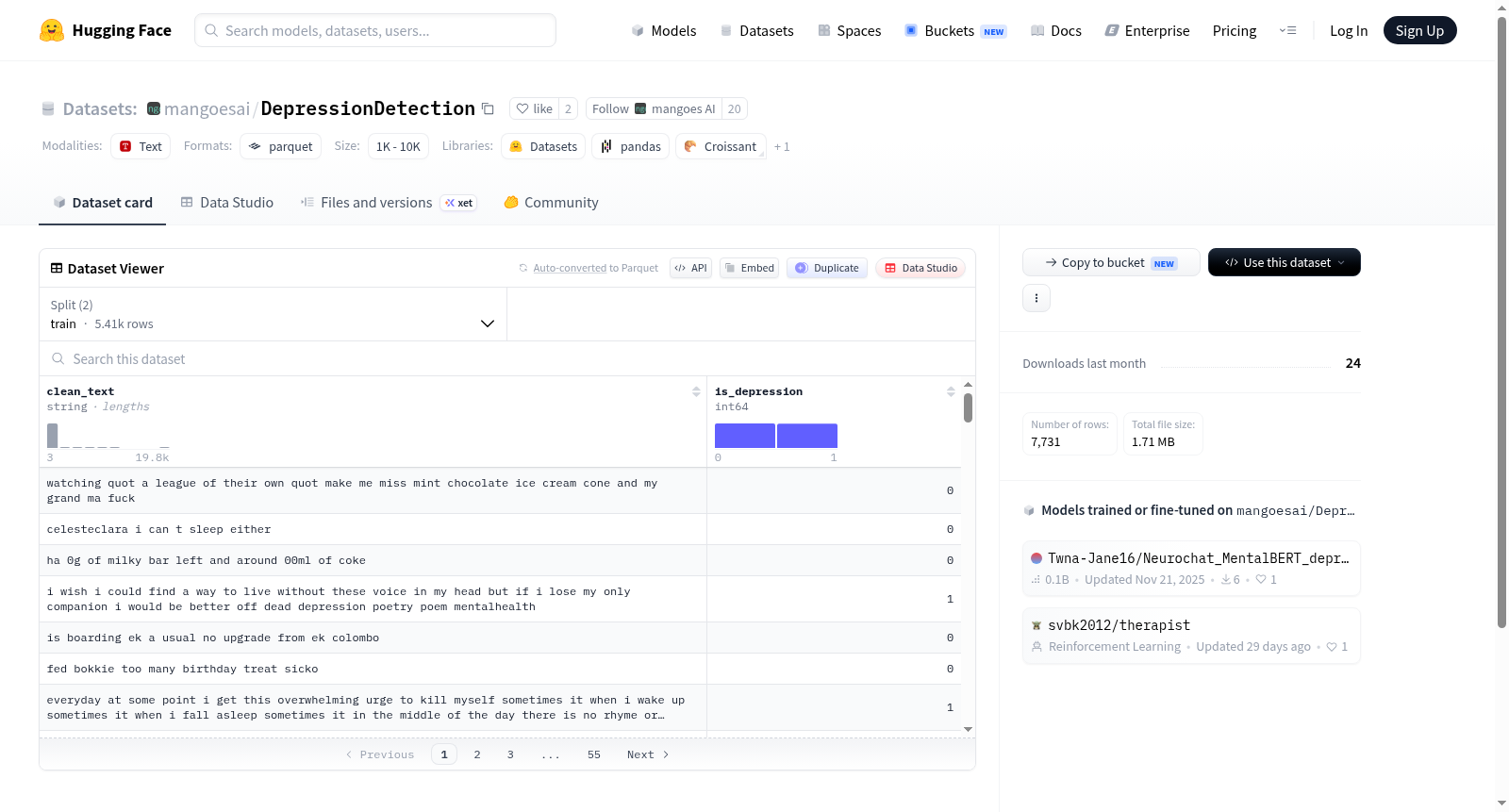Click the right histogram bar for is_depression 1
This screenshot has width=1509, height=812.
tap(807, 436)
